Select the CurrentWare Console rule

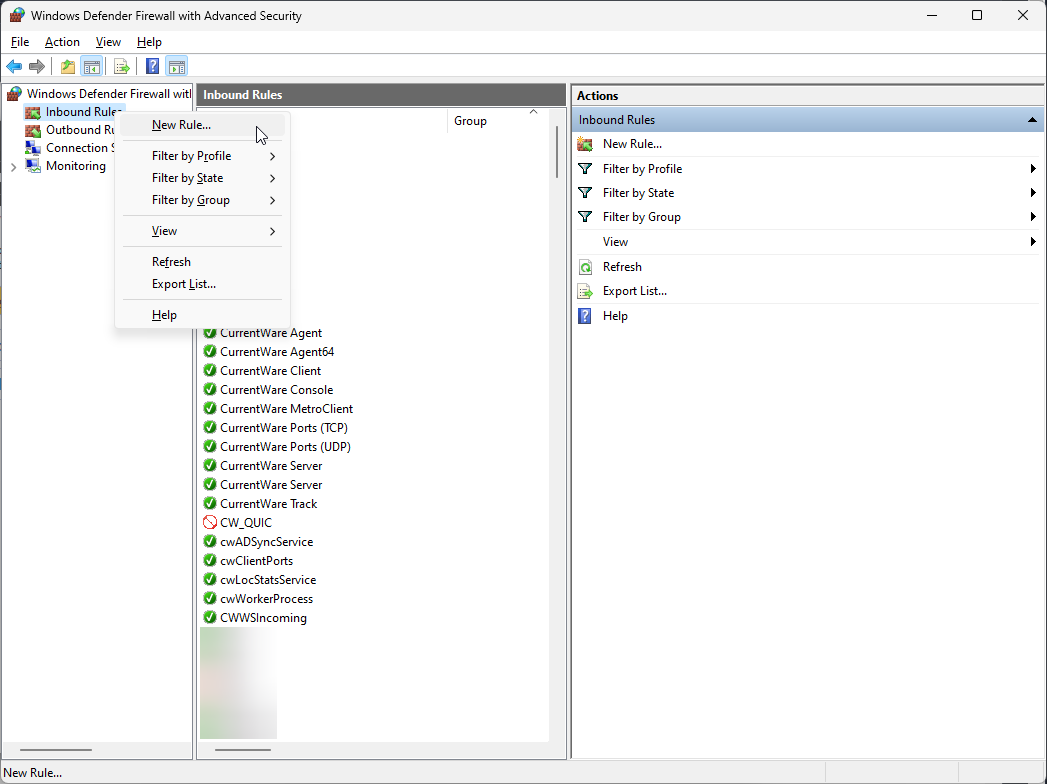[x=276, y=389]
